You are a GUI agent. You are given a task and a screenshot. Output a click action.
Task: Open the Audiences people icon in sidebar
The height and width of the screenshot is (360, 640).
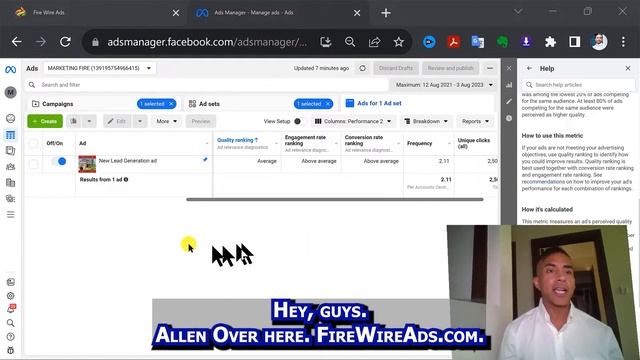(11, 167)
